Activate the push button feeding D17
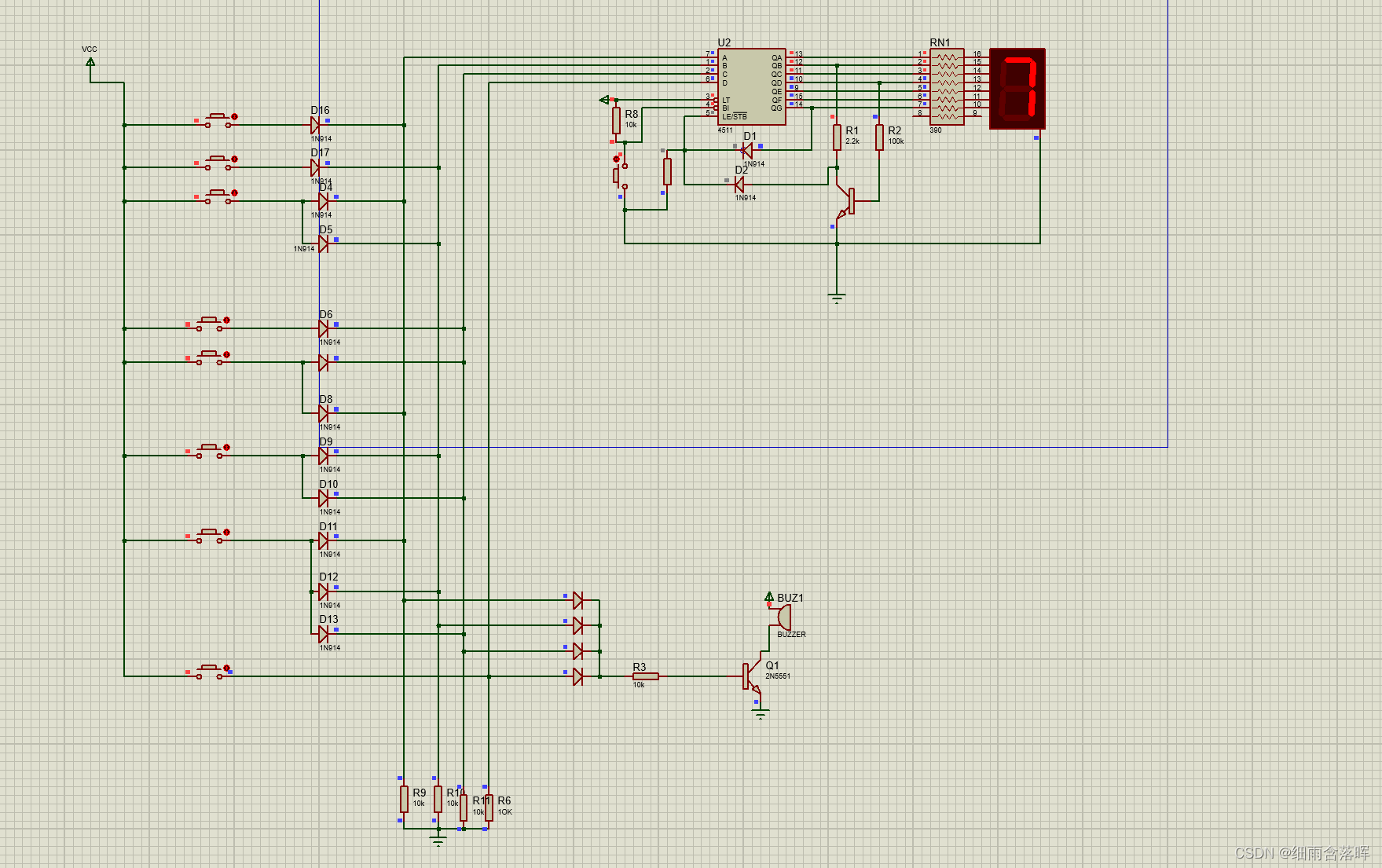The width and height of the screenshot is (1382, 868). 219,163
